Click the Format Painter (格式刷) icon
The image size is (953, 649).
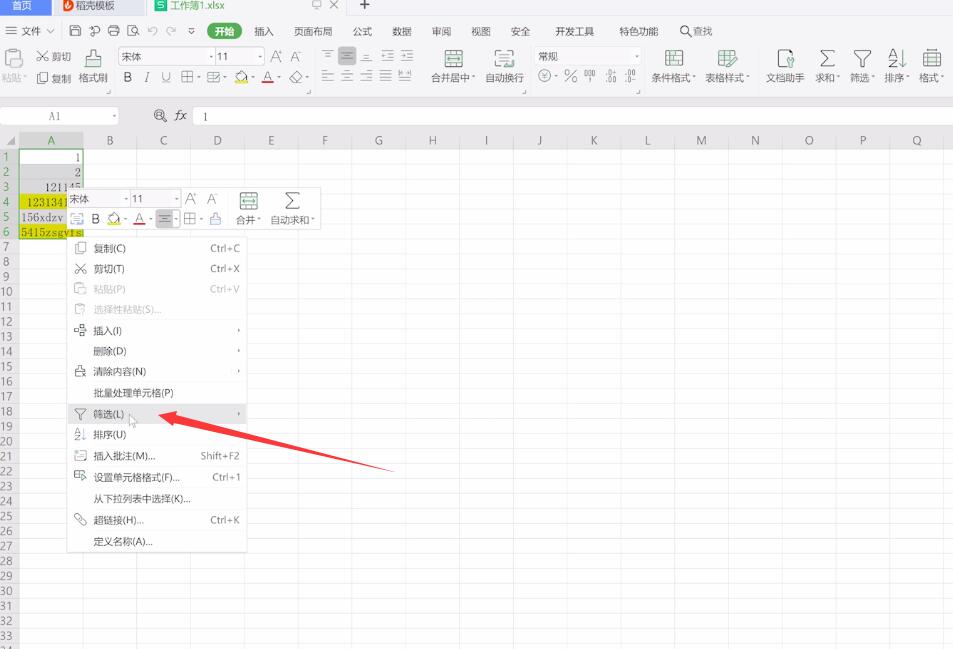(x=93, y=59)
